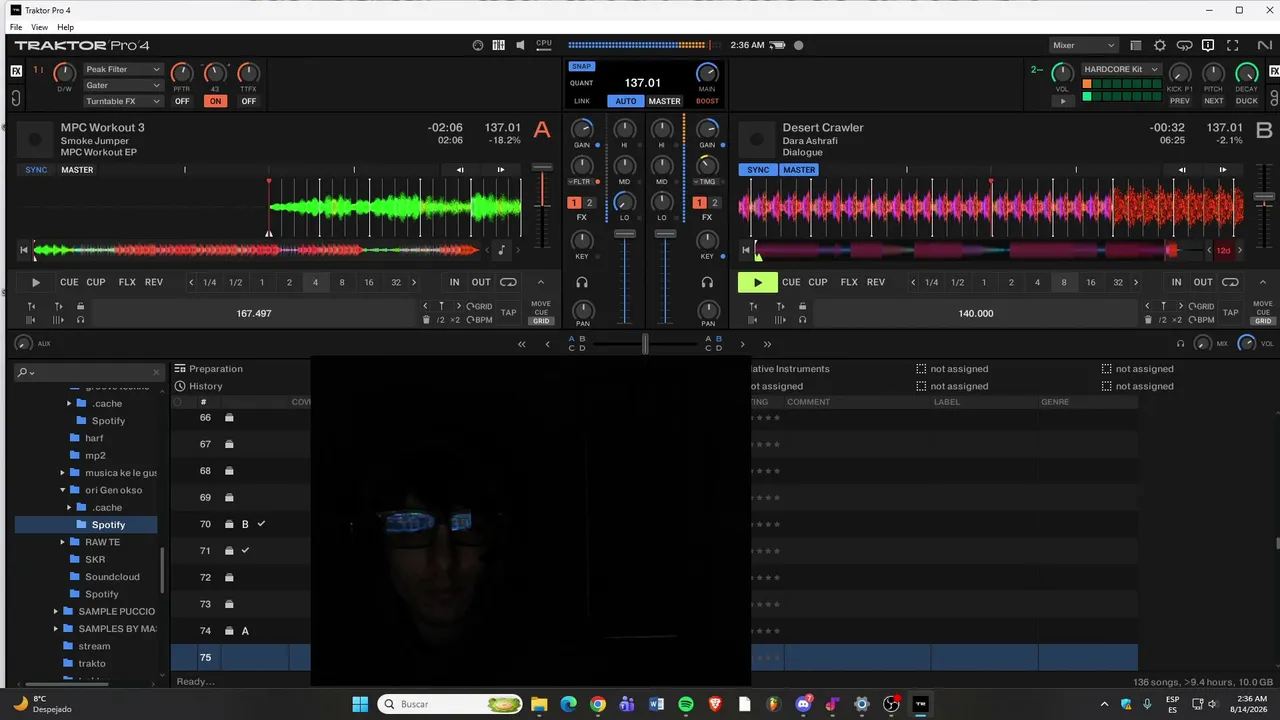Toggle Deck A active loop icon
This screenshot has height=720, width=1280.
coord(508,282)
